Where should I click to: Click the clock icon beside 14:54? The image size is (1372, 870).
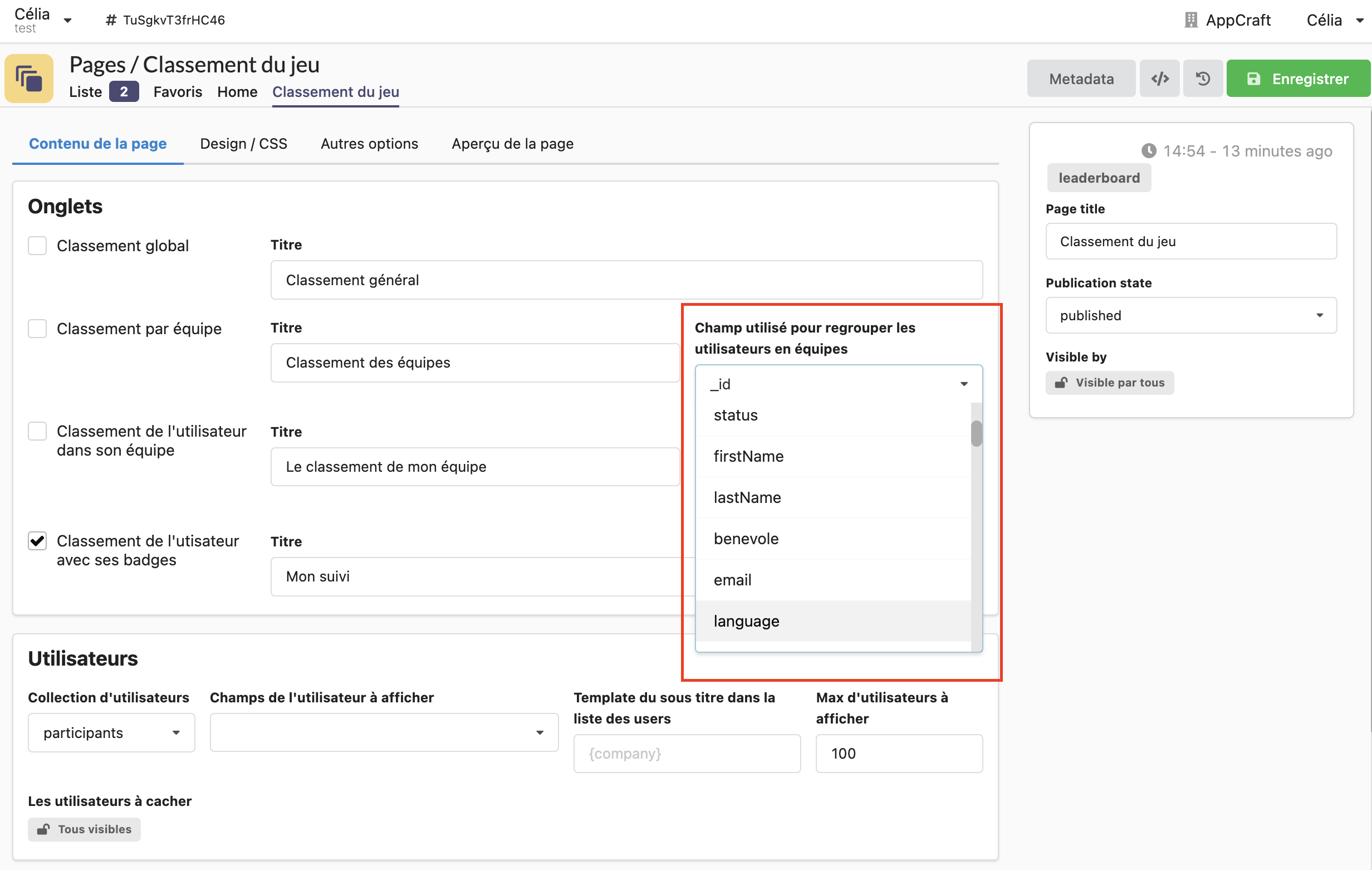1148,151
